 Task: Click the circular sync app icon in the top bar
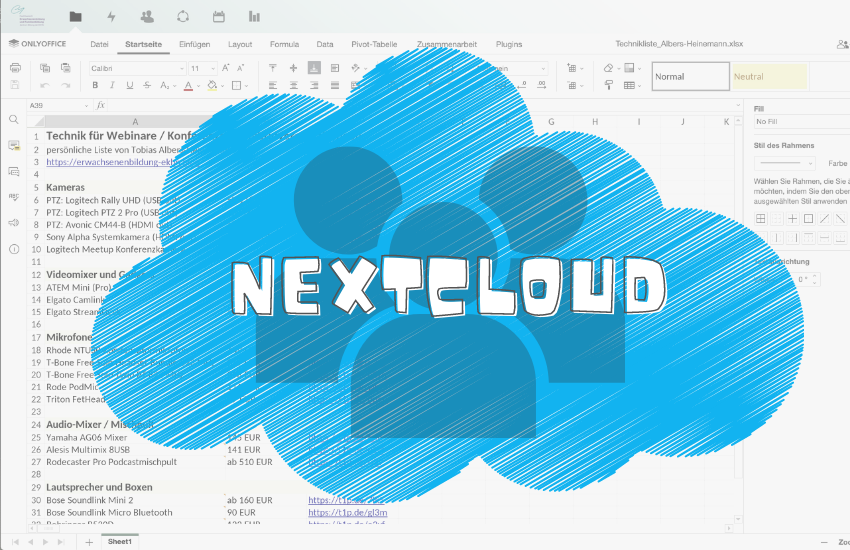(x=183, y=17)
